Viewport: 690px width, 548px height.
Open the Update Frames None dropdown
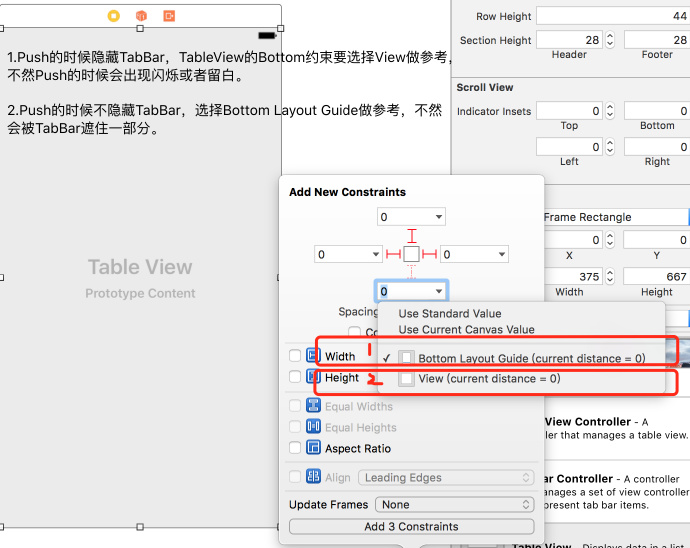(x=455, y=504)
